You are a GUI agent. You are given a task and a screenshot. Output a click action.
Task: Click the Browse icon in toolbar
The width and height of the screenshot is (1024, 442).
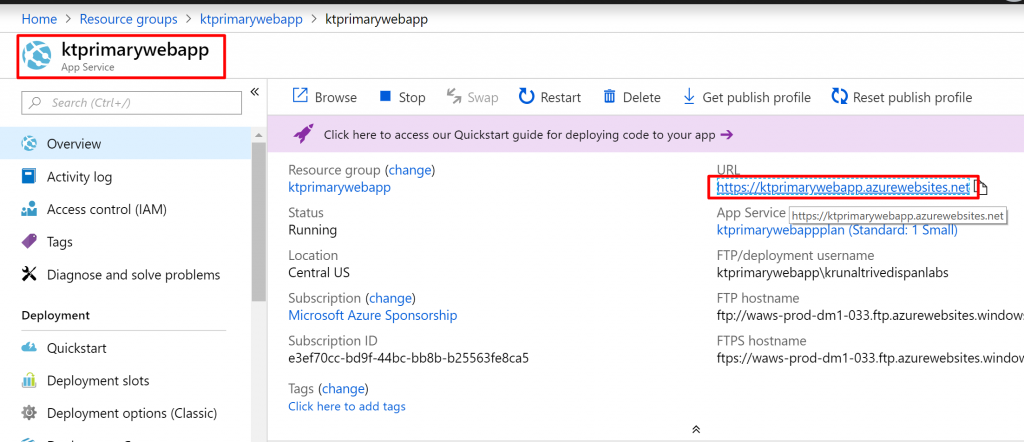300,96
